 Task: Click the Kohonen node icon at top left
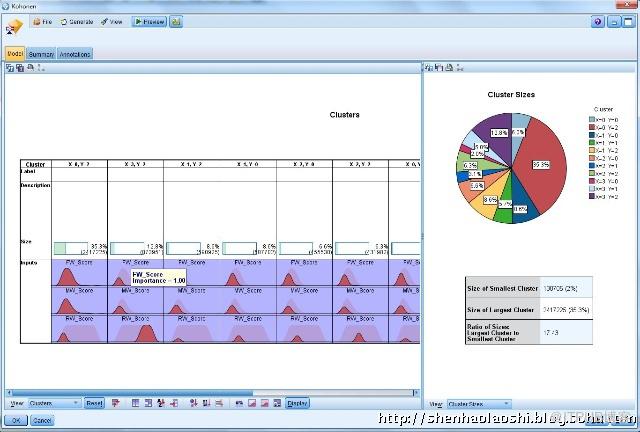click(x=14, y=27)
